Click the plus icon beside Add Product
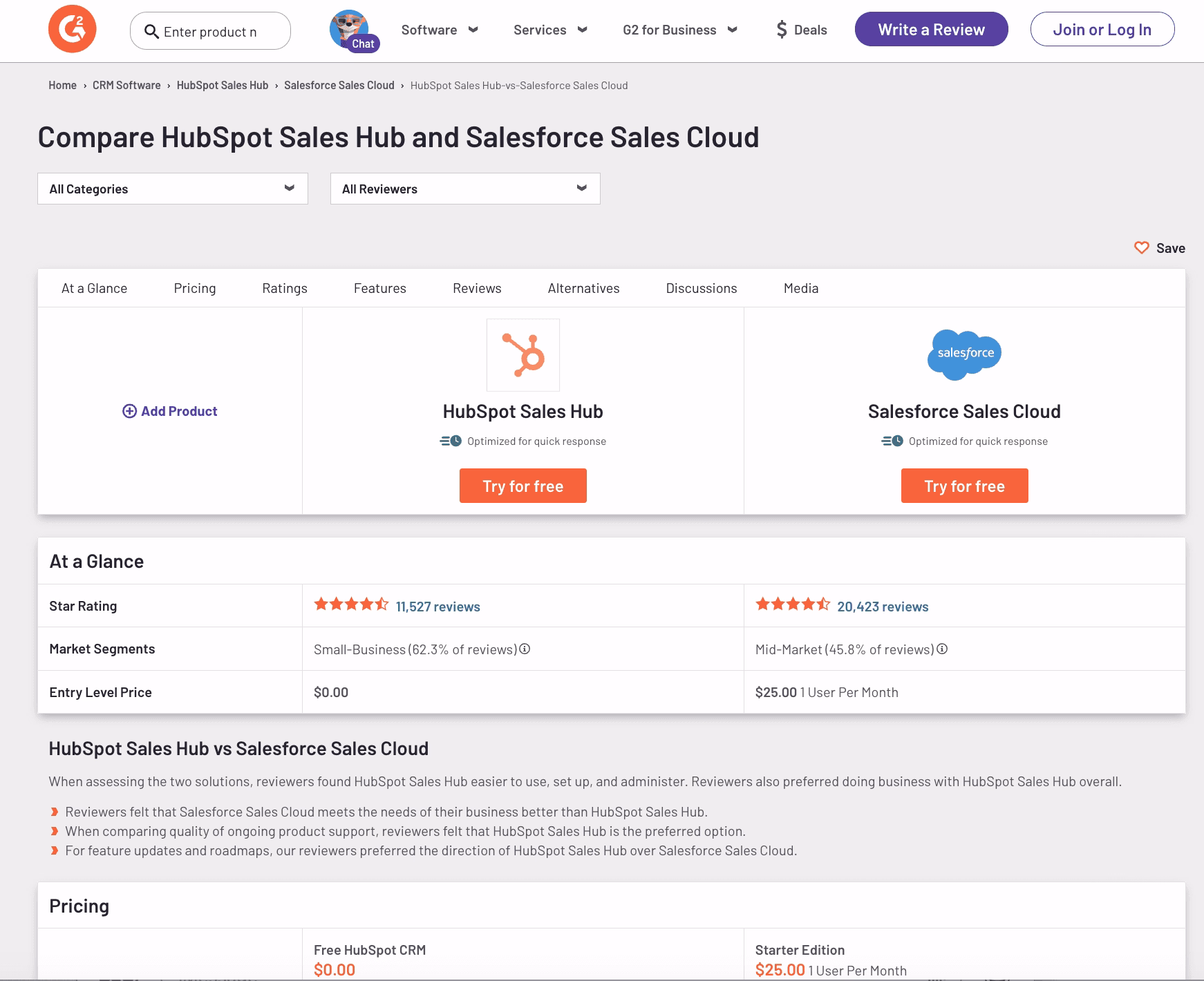 point(129,411)
